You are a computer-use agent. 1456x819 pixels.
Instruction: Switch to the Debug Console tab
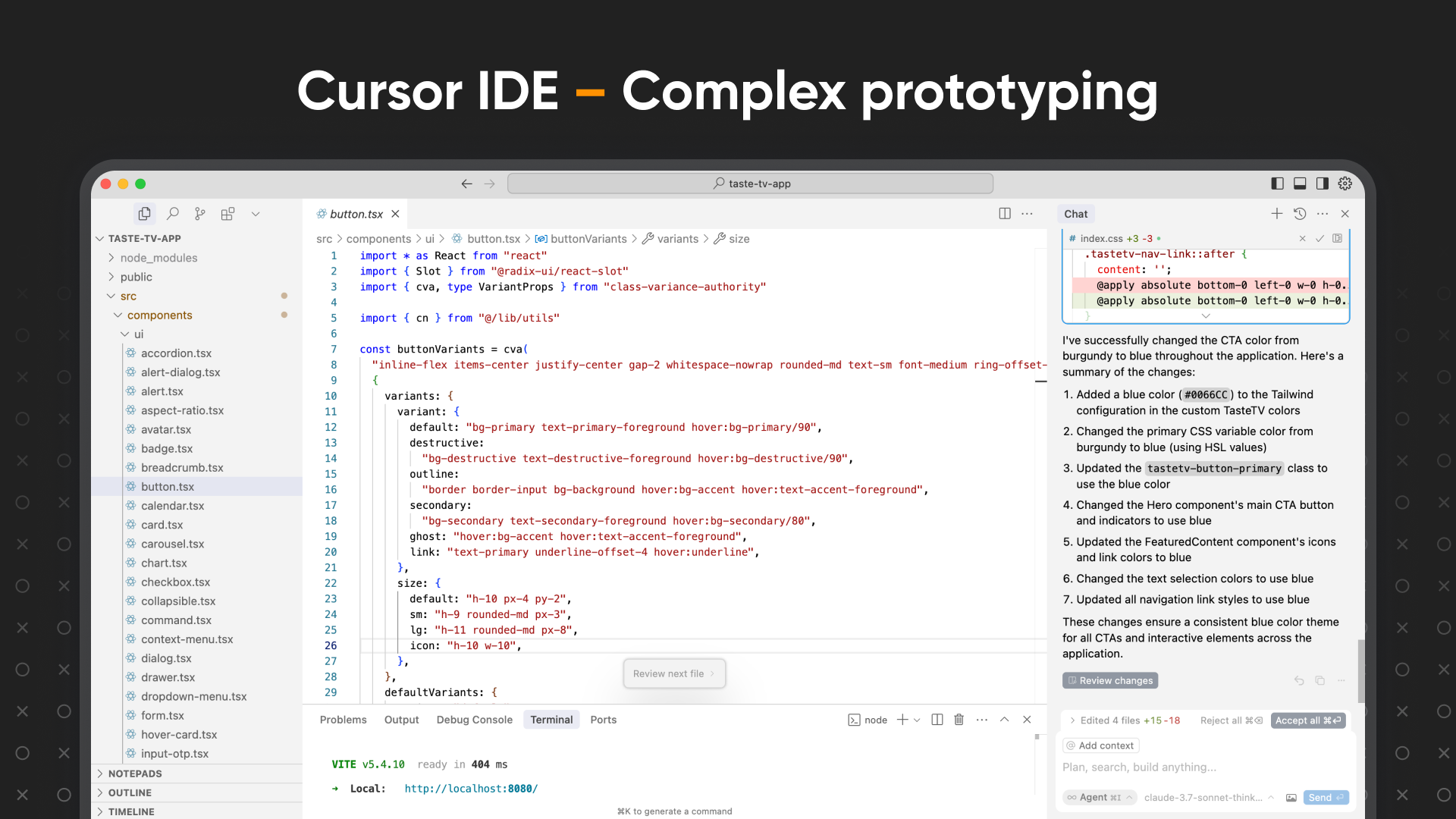pyautogui.click(x=474, y=719)
